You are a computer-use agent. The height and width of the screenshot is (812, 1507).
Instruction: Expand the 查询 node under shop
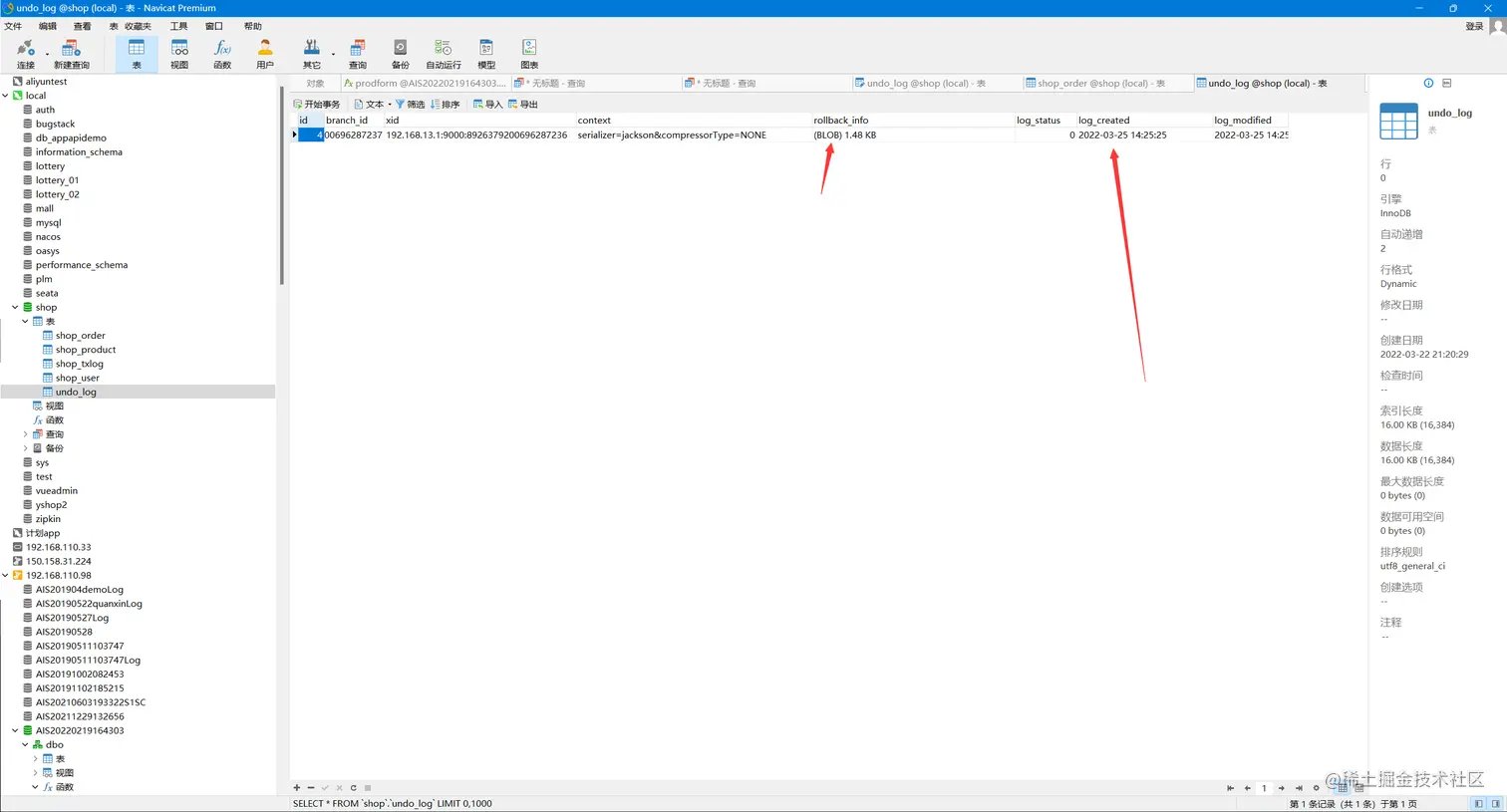point(25,434)
